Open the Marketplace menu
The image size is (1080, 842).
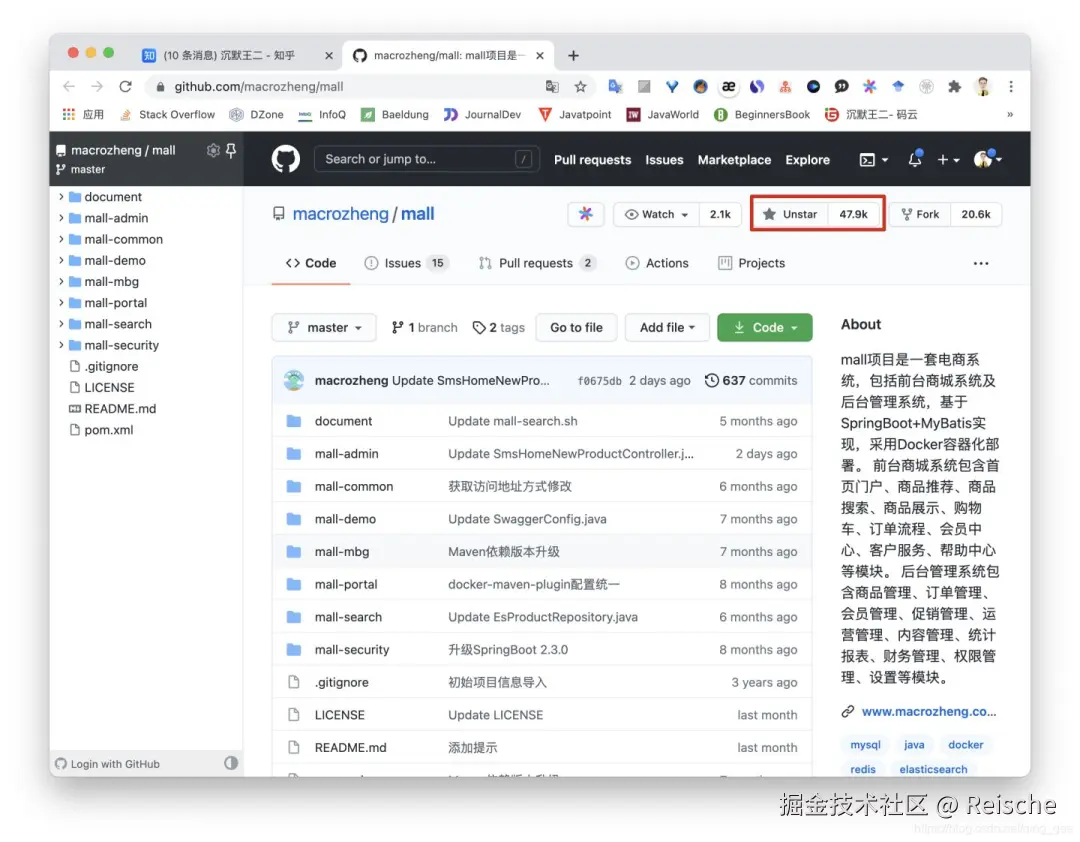click(734, 160)
